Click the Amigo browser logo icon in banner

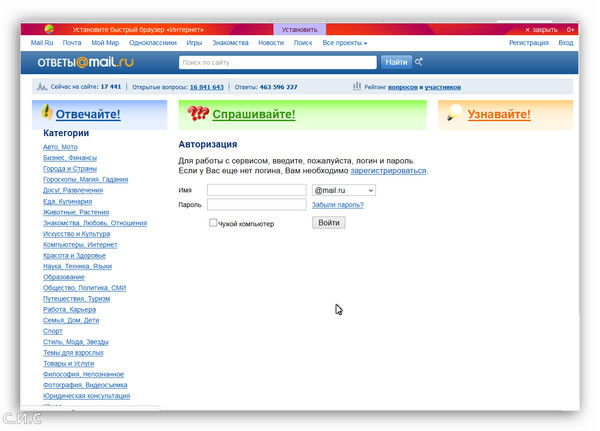49,29
